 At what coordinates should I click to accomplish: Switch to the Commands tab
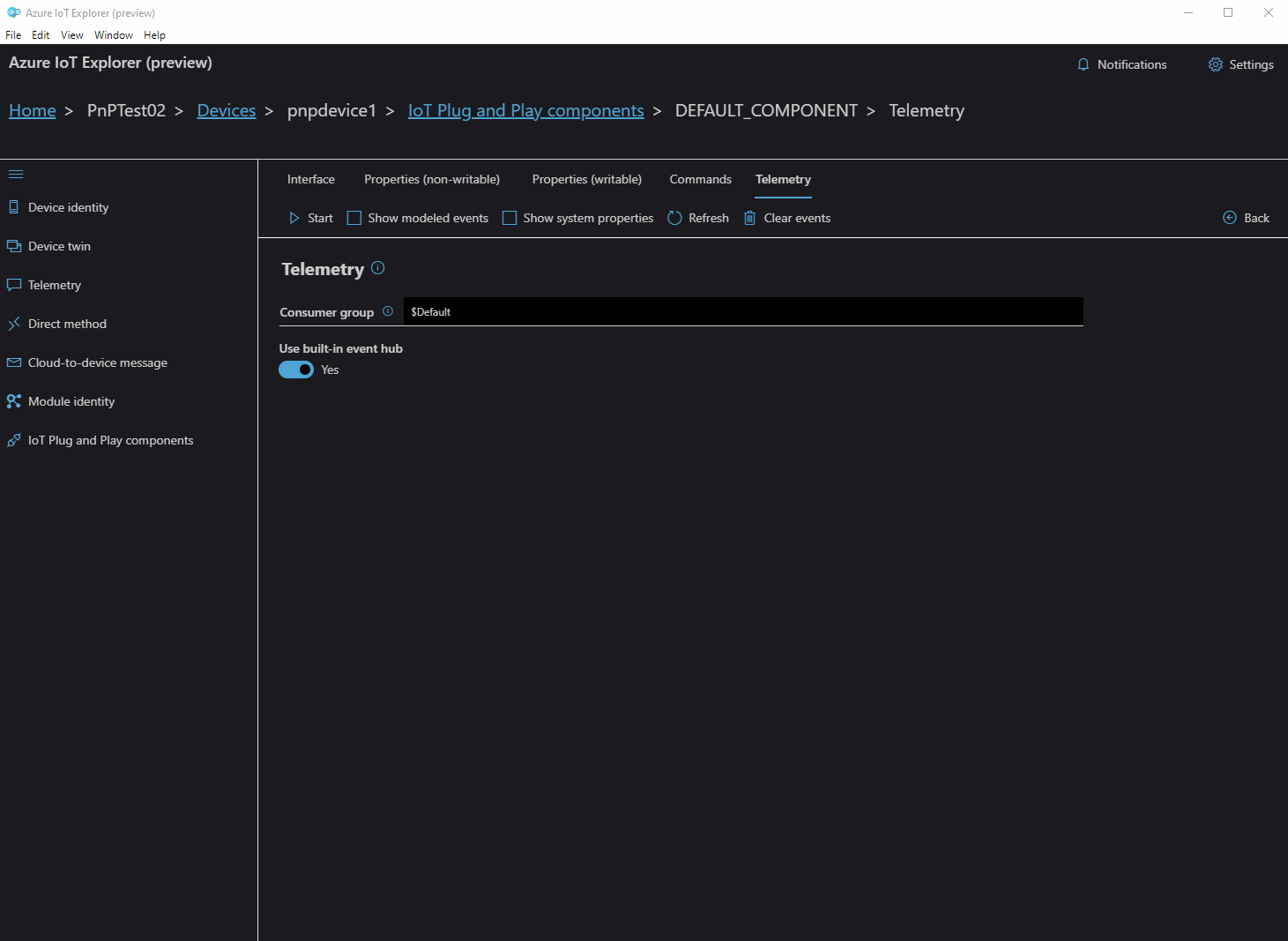[701, 179]
